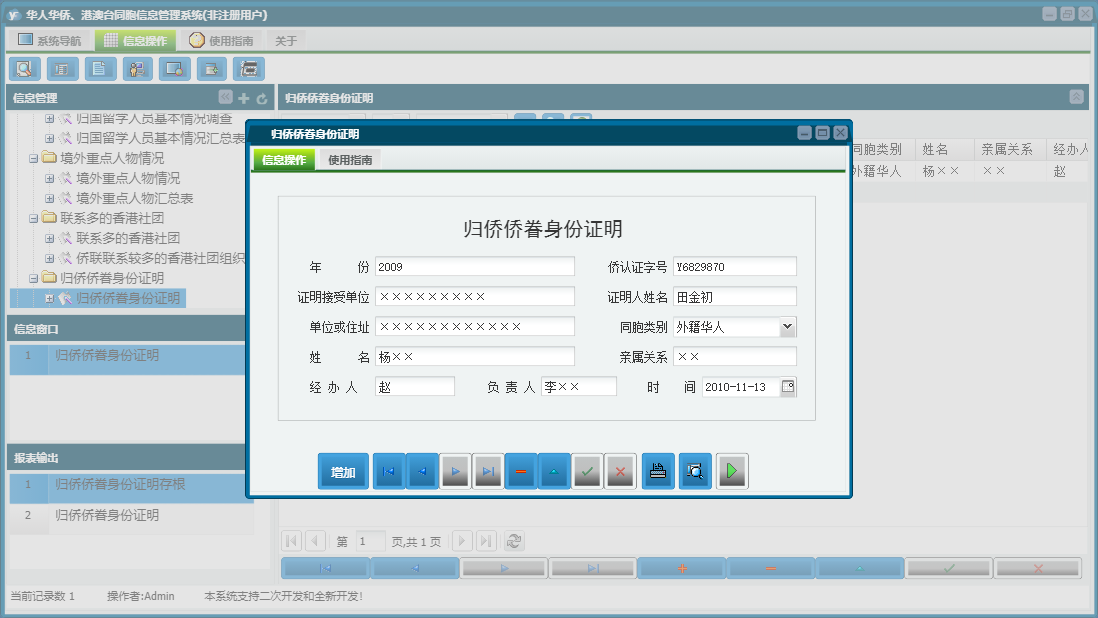Collapse the 归侨侨眷身份证明 folder
1098x618 pixels.
tap(33, 279)
